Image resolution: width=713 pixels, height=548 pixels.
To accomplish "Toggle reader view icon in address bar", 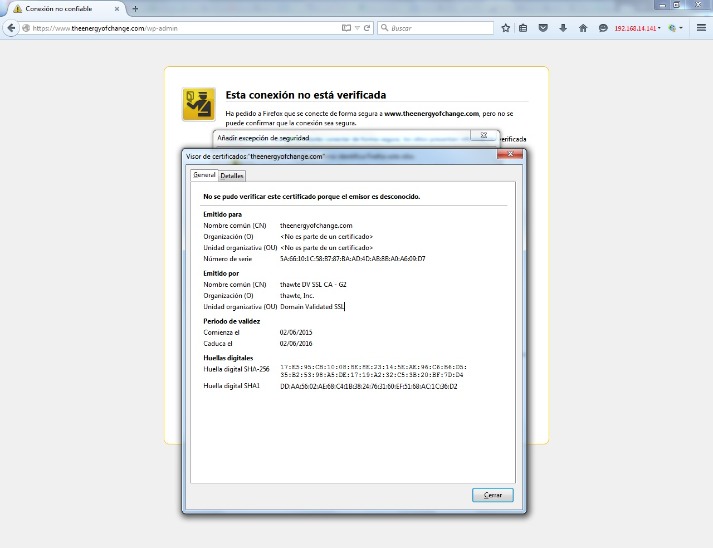I will [346, 28].
